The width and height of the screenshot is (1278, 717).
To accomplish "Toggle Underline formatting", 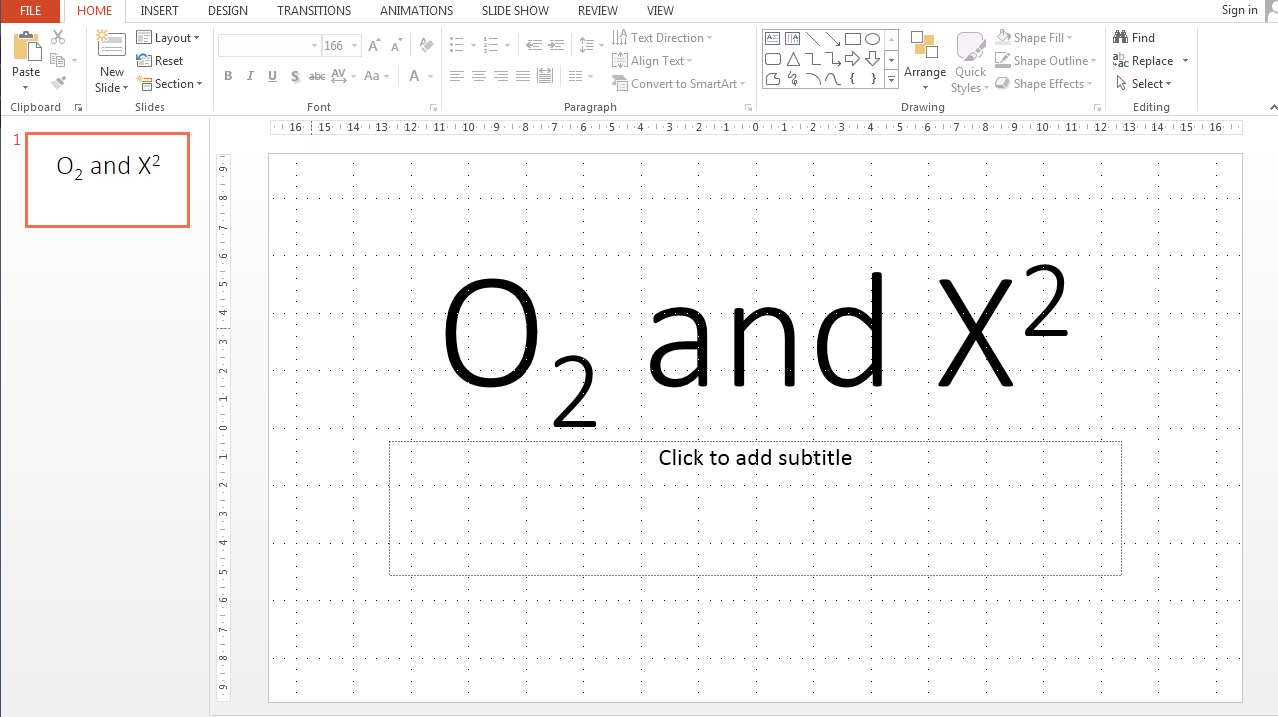I will 272,76.
